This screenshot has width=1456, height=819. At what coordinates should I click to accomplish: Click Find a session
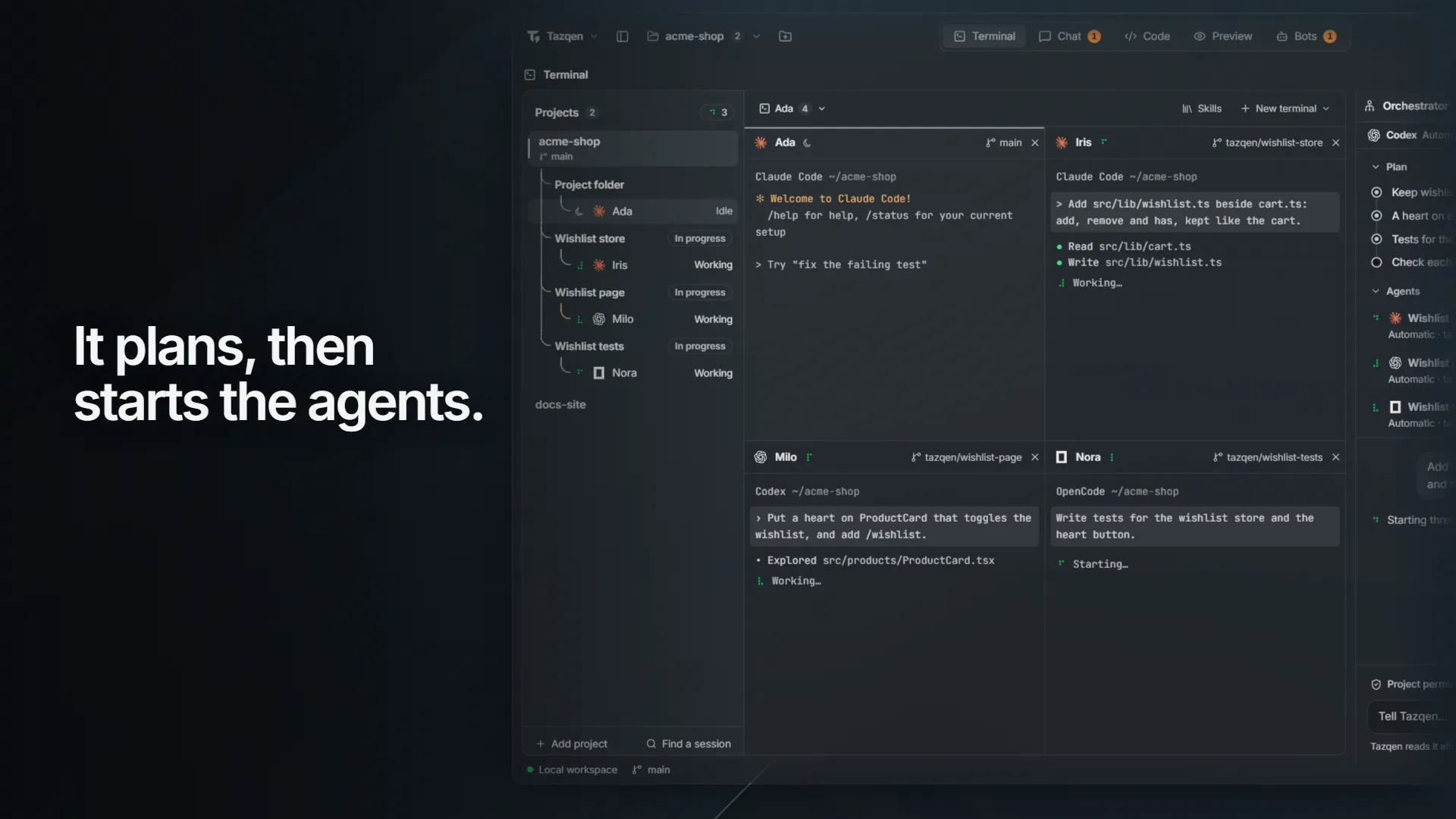click(689, 744)
